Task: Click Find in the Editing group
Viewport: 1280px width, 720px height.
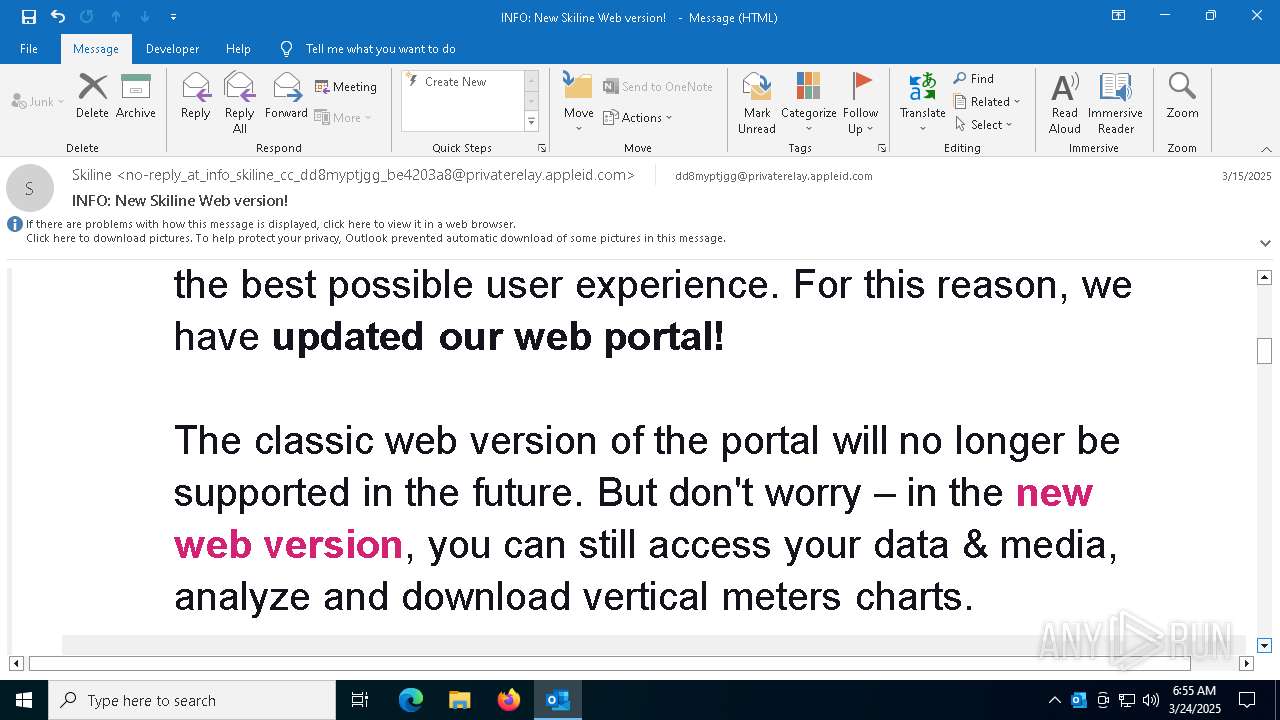Action: pyautogui.click(x=974, y=79)
